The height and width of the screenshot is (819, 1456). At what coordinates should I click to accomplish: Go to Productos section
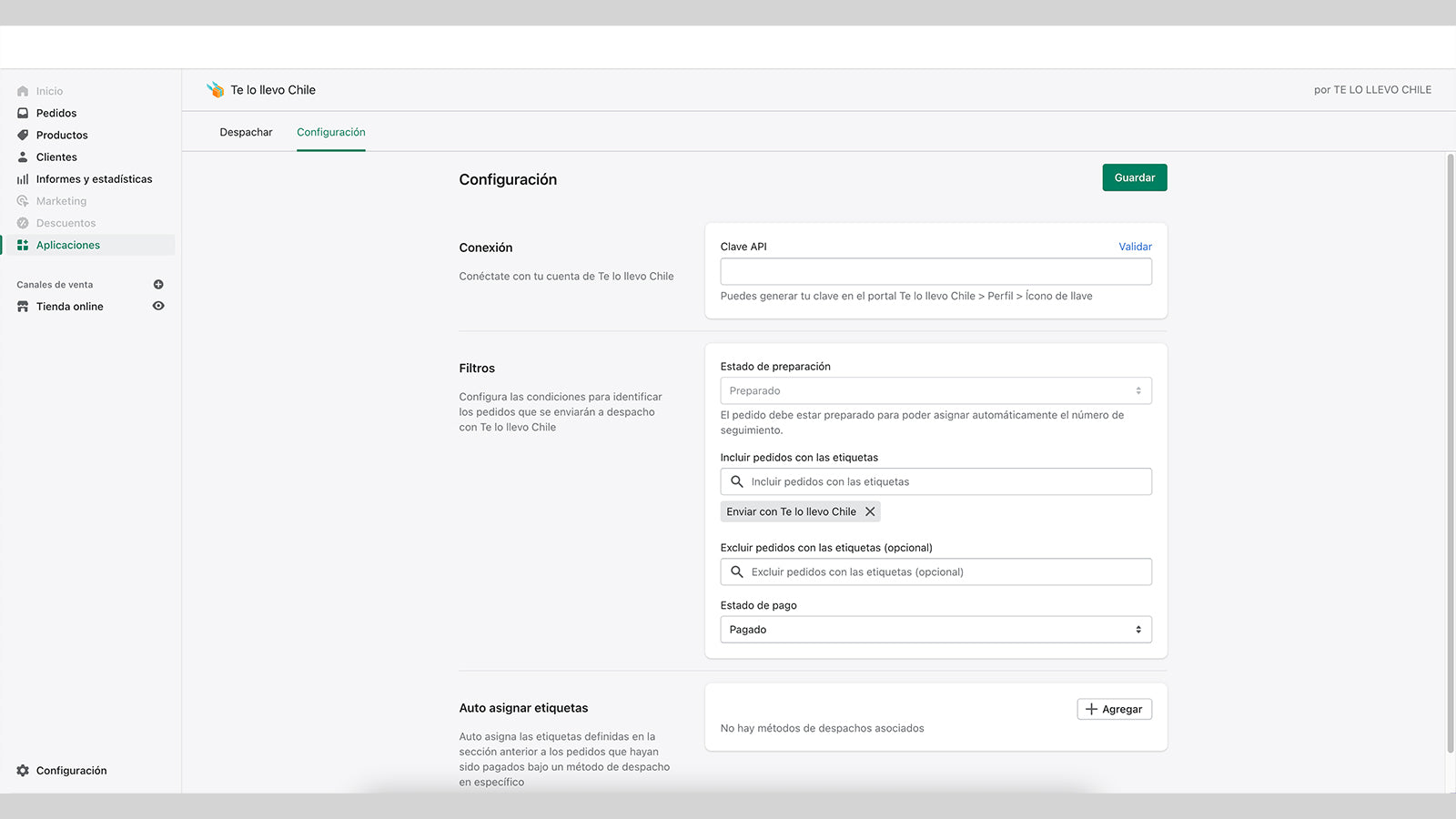click(x=62, y=135)
